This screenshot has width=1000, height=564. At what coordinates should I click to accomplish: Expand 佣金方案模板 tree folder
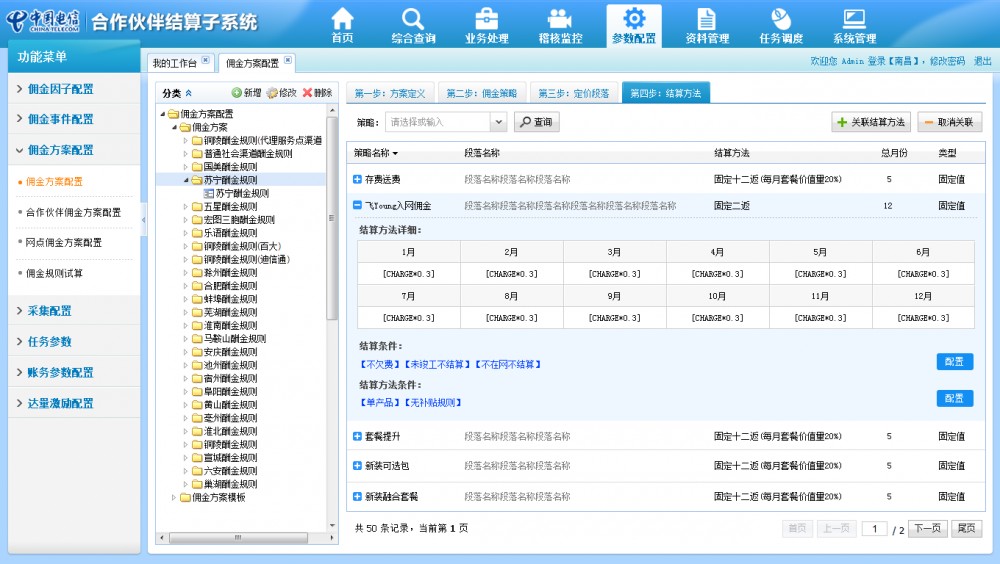[174, 498]
